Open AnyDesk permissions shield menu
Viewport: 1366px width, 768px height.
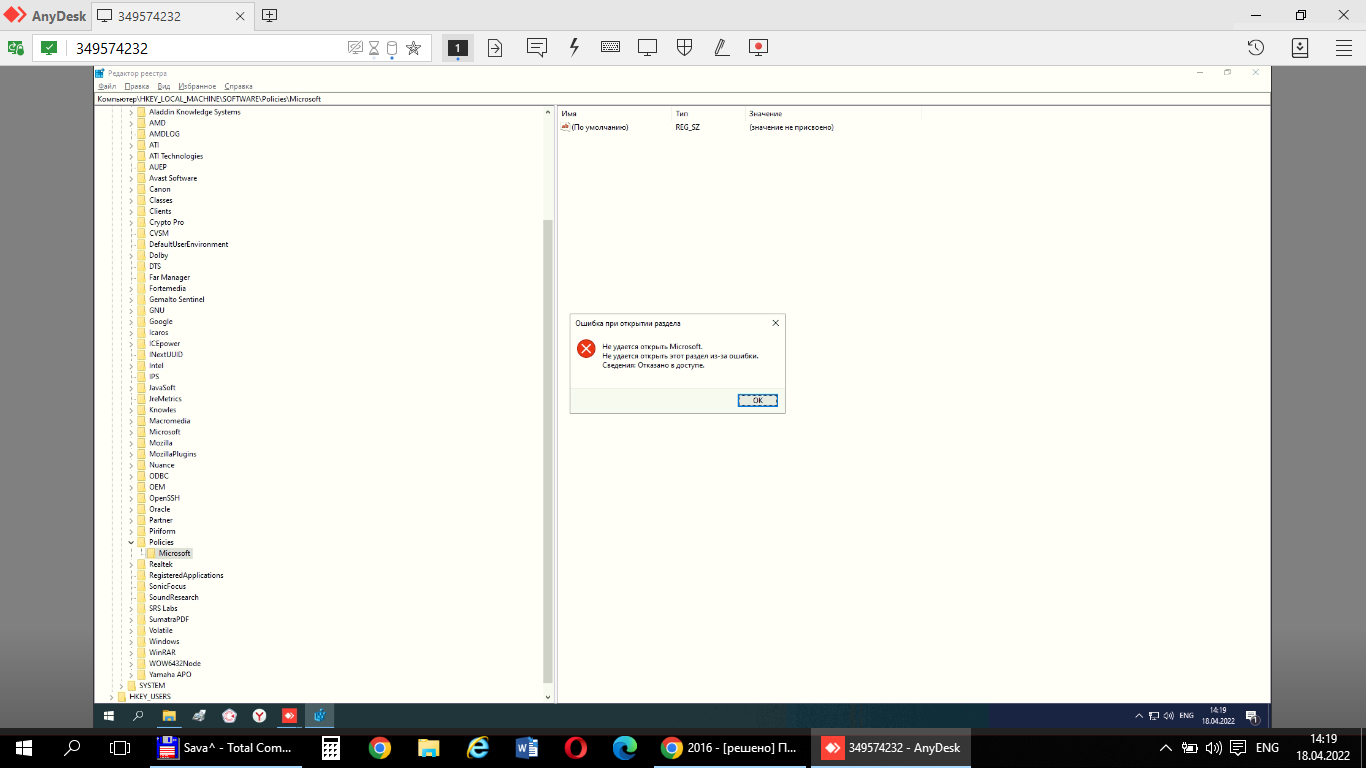[684, 47]
